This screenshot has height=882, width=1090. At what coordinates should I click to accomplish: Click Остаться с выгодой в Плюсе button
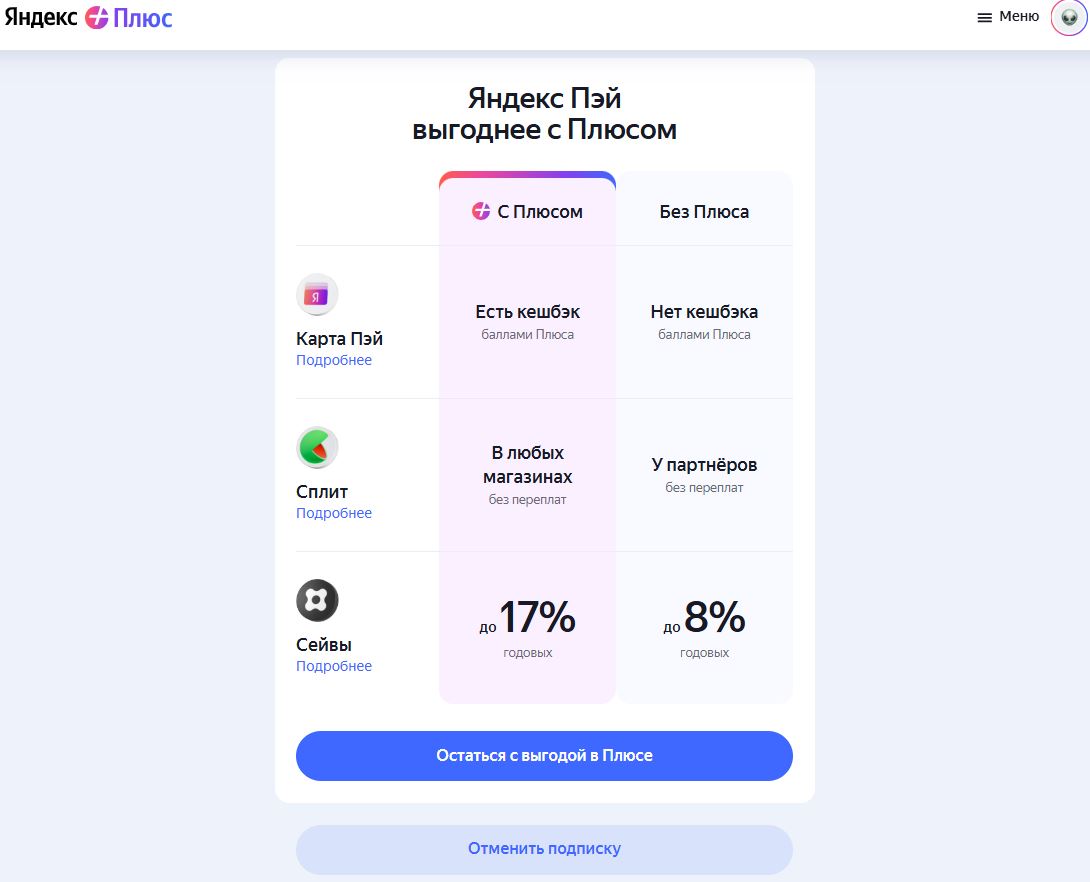tap(544, 756)
